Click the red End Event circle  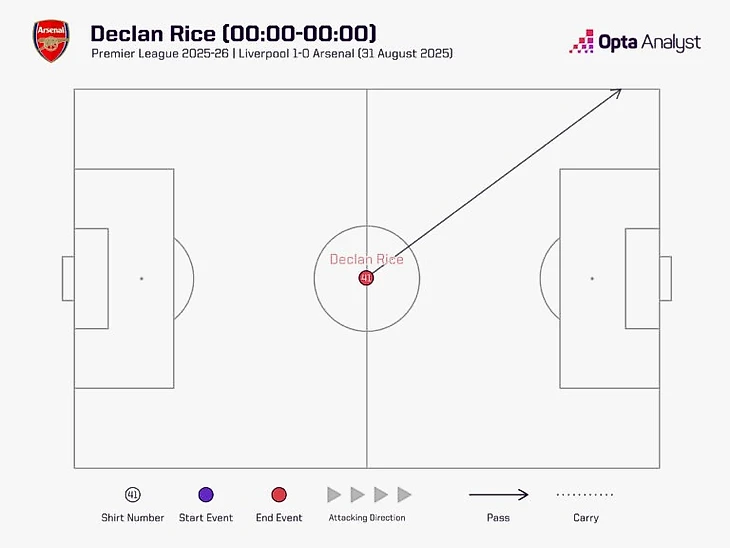[279, 495]
